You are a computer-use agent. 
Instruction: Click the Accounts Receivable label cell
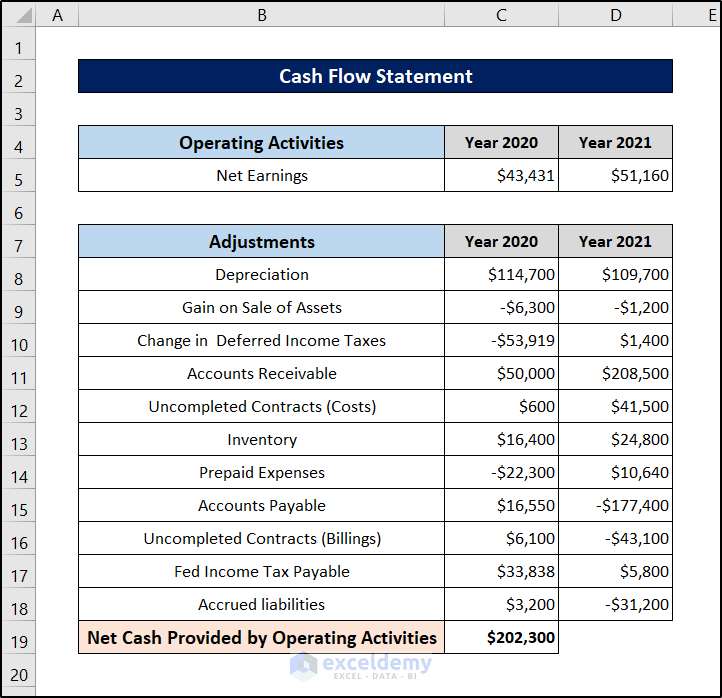click(262, 373)
